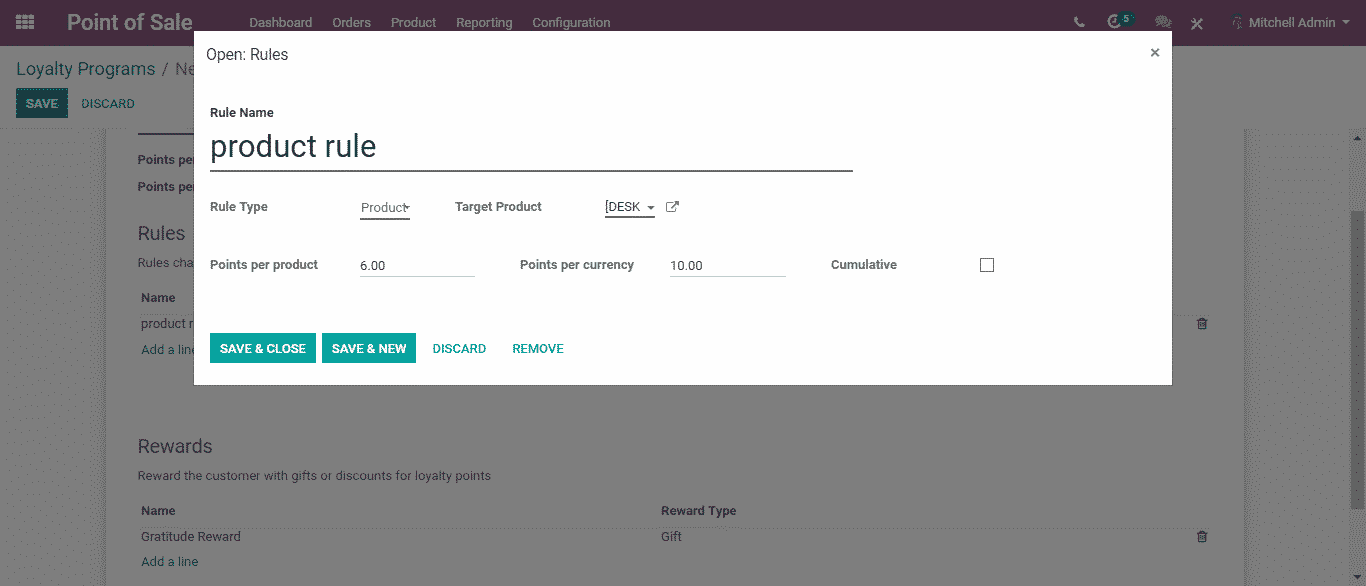Viewport: 1366px width, 586px height.
Task: Enable the Cumulative checkbox
Action: pos(987,265)
